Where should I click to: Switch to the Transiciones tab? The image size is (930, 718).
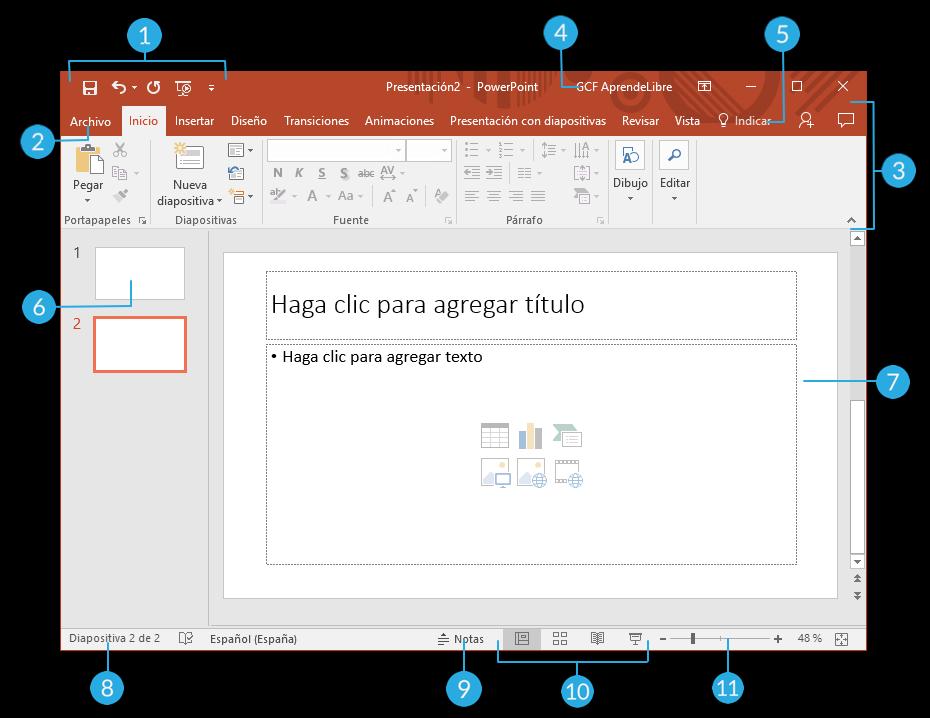[316, 121]
